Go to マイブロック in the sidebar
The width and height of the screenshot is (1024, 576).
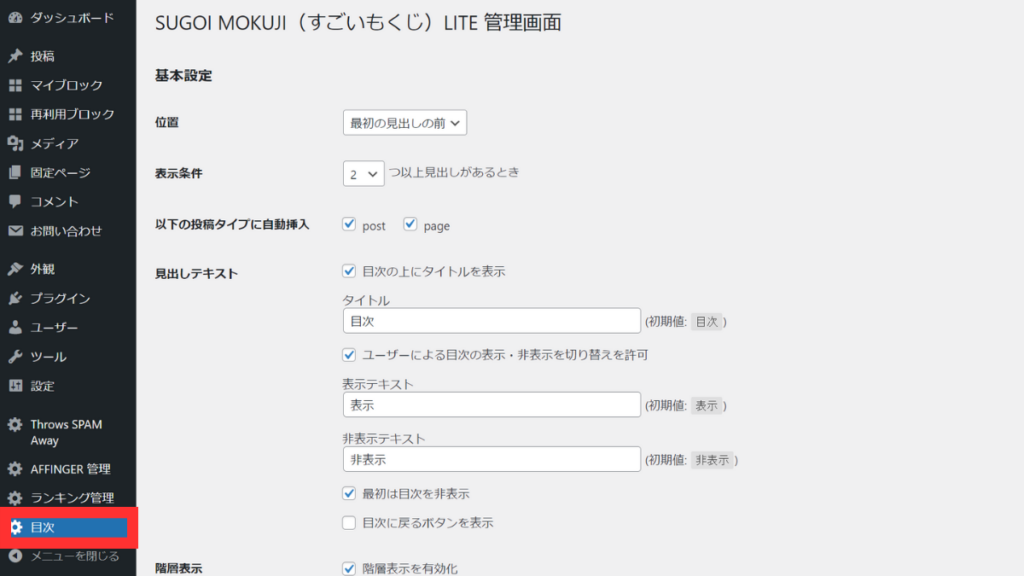tap(68, 85)
